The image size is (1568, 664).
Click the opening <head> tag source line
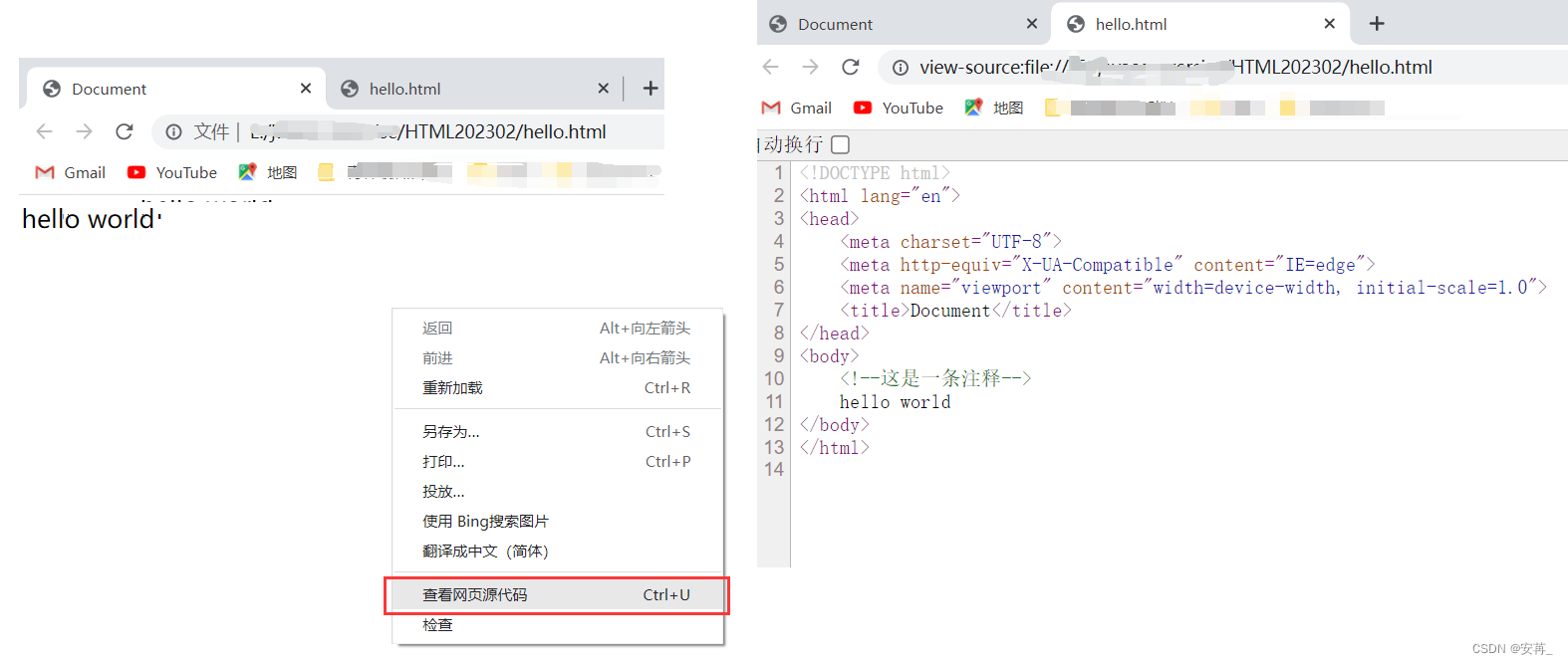tap(829, 219)
